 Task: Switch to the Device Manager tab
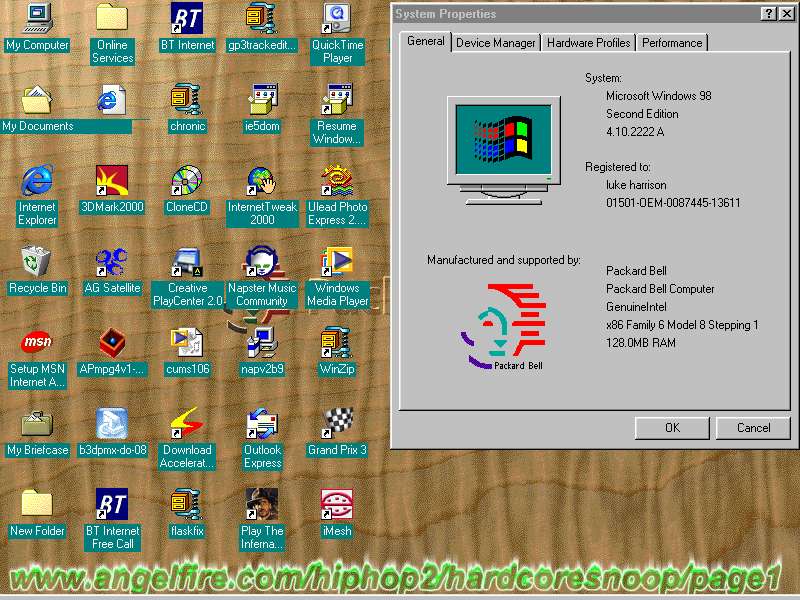click(496, 43)
